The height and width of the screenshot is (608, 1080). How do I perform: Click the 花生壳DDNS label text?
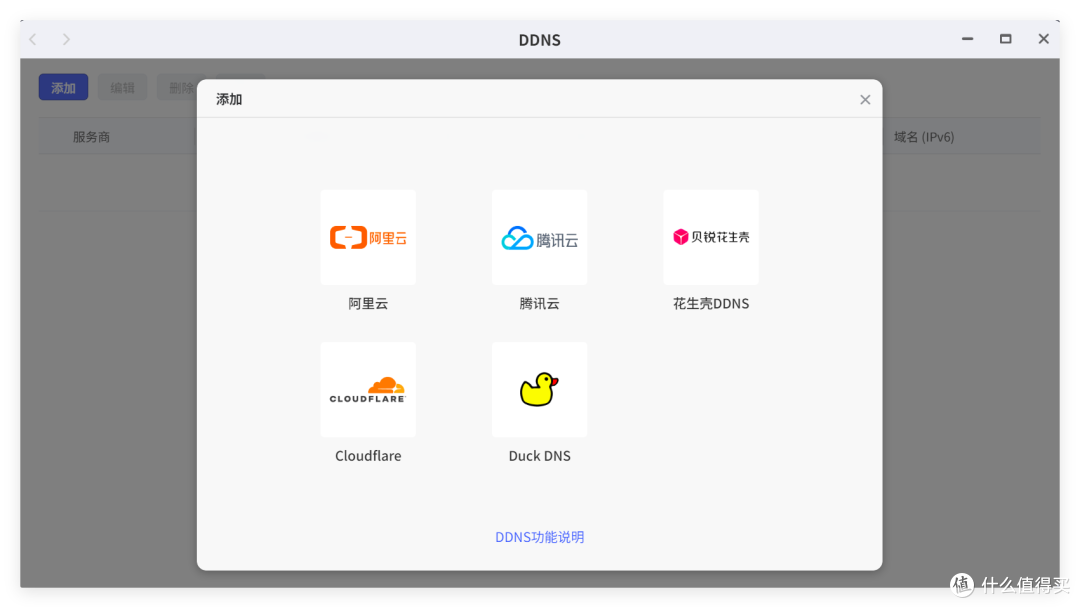click(x=711, y=304)
